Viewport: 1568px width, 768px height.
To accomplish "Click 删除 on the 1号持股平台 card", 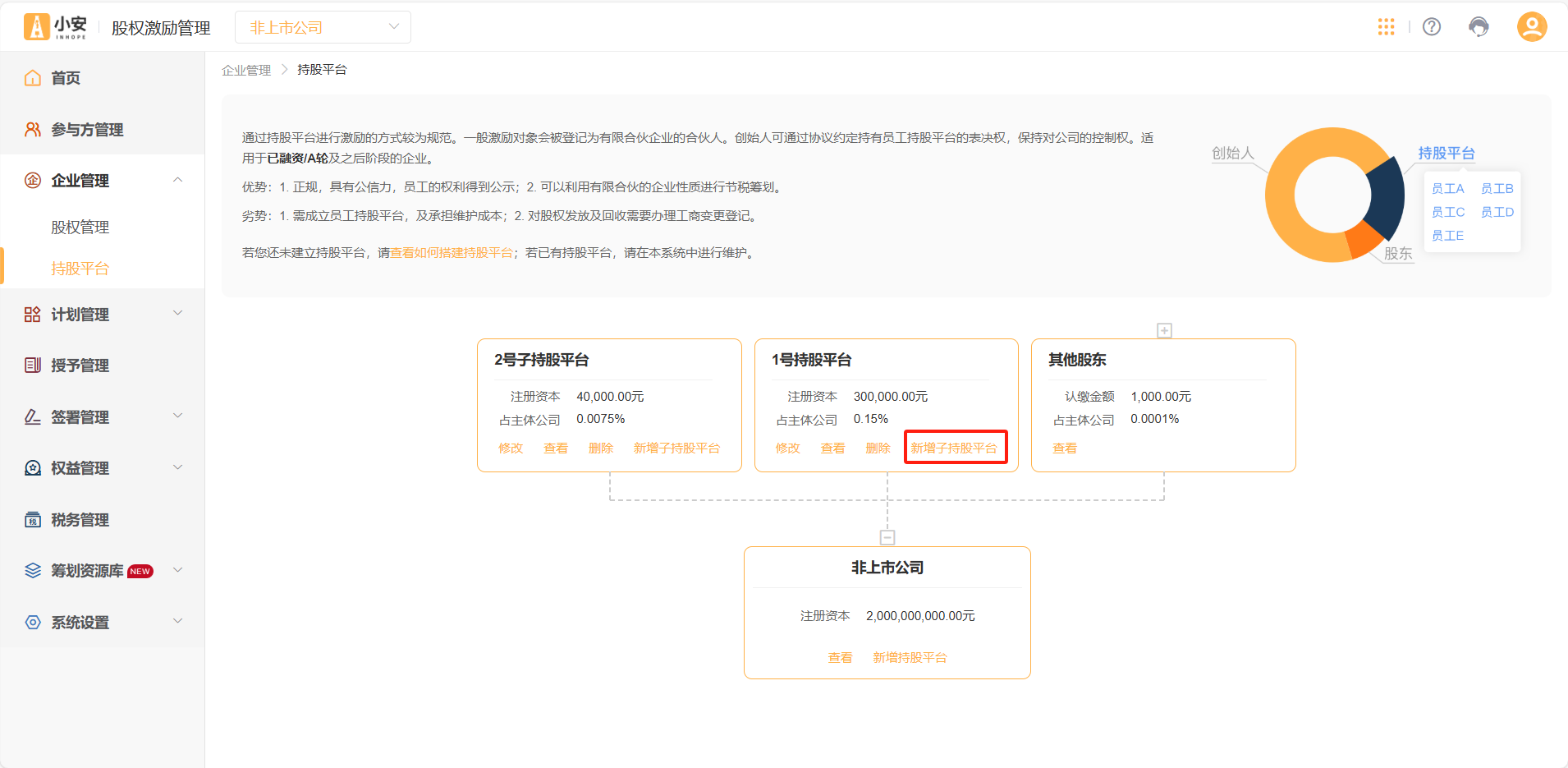I will coord(878,448).
